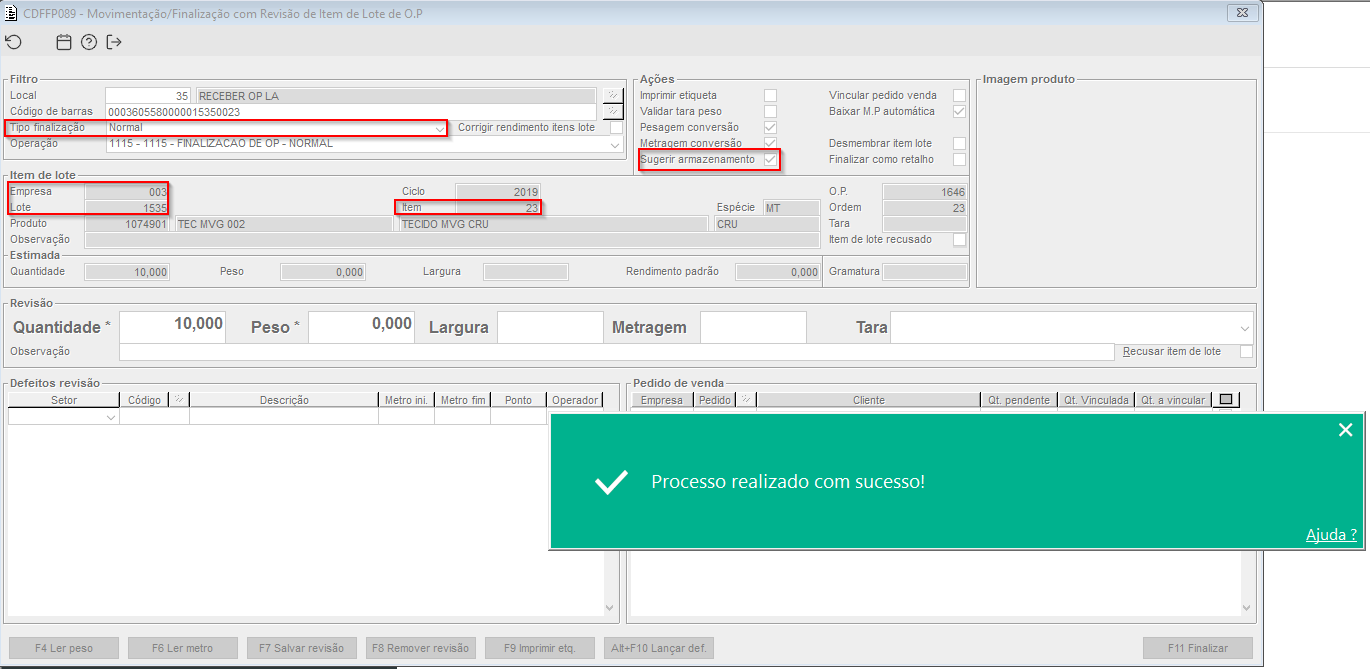The width and height of the screenshot is (1370, 669).
Task: Click the lookup button beside Código de barras
Action: 613,112
